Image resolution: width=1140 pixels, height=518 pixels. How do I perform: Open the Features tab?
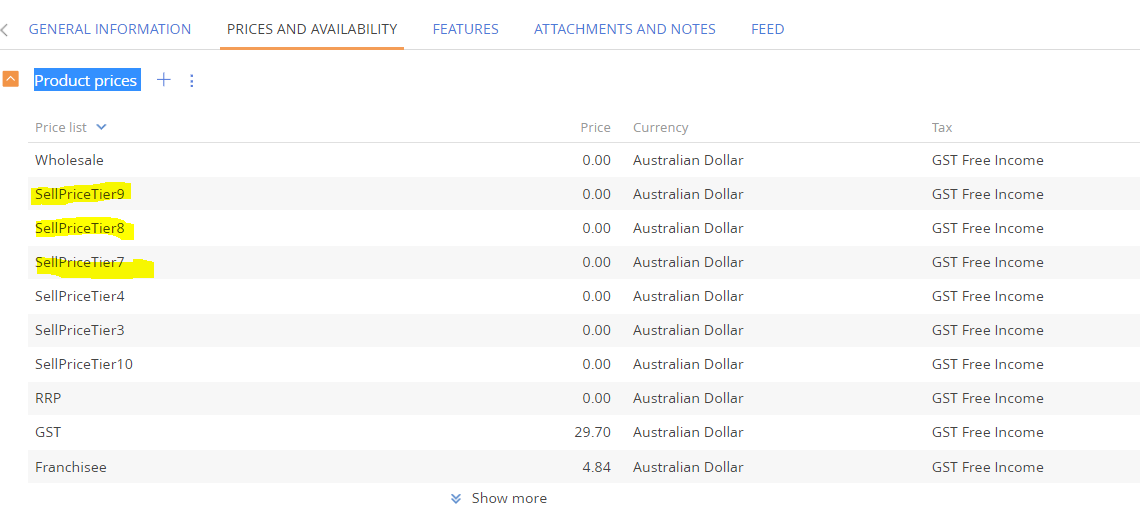(x=465, y=29)
